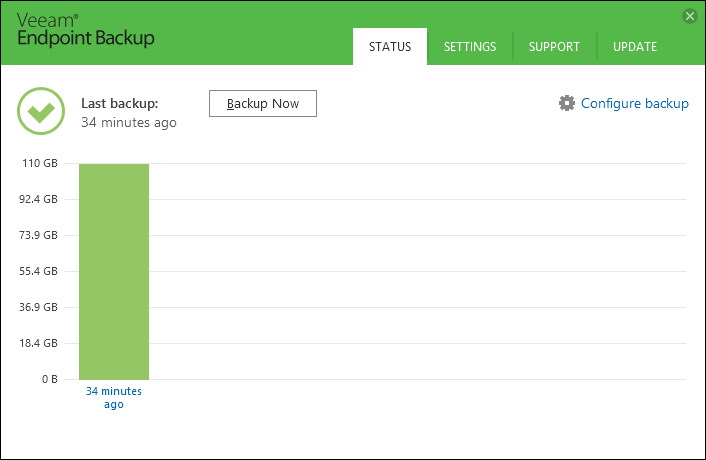Click the green success checkmark status icon
The image size is (706, 460).
coord(41,111)
